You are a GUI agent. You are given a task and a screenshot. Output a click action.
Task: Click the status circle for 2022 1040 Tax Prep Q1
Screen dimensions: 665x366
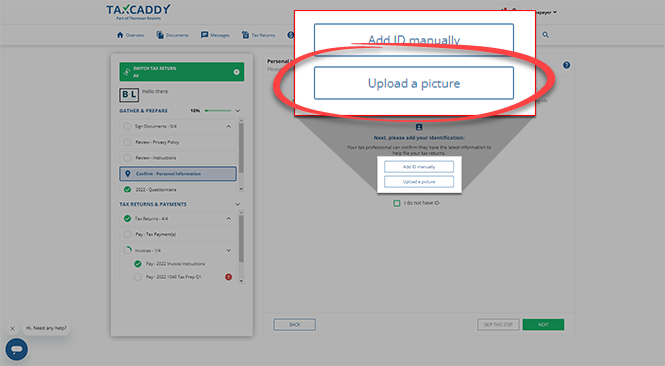138,277
